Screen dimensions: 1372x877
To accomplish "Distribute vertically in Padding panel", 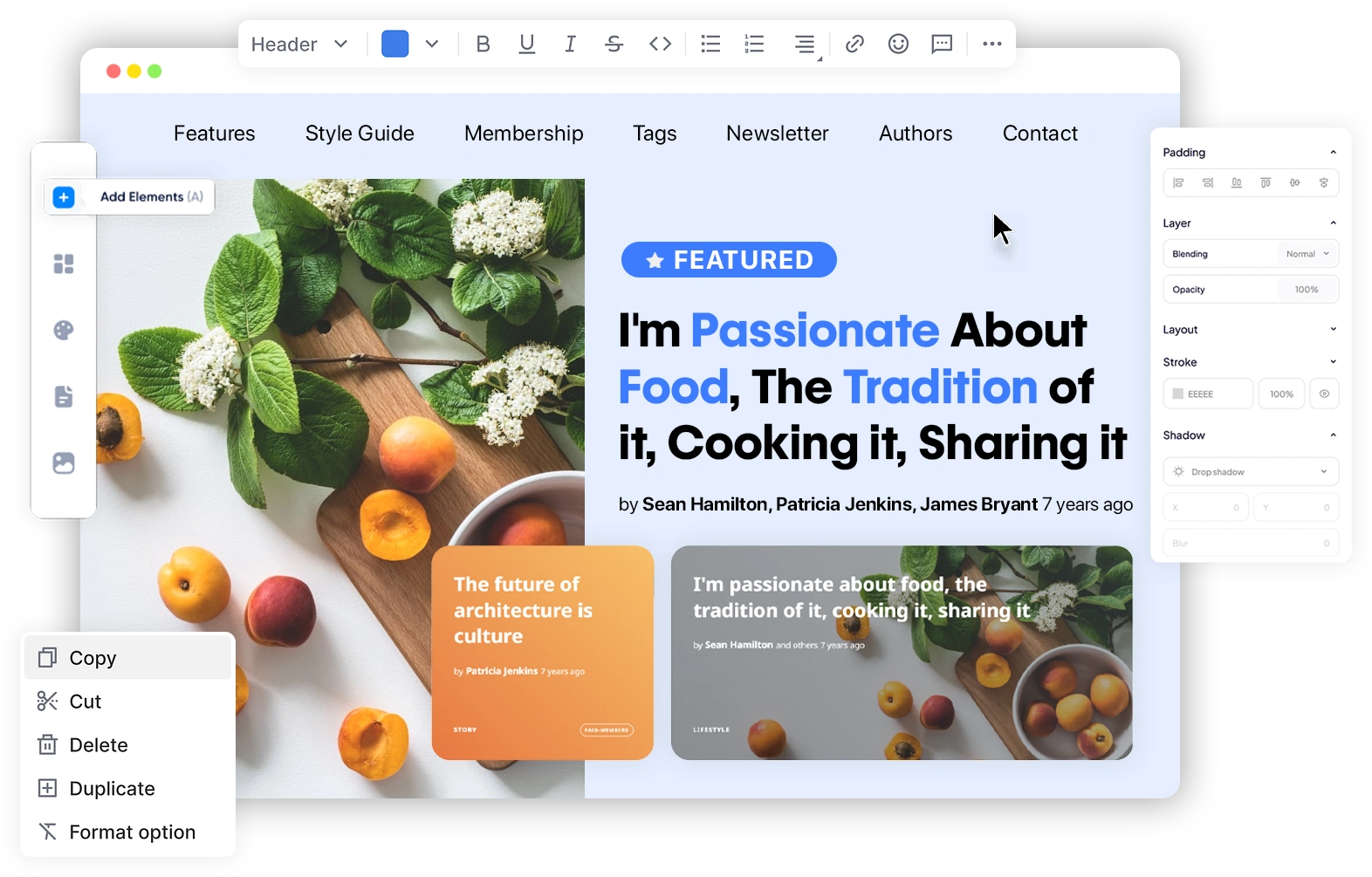I will tap(1324, 182).
